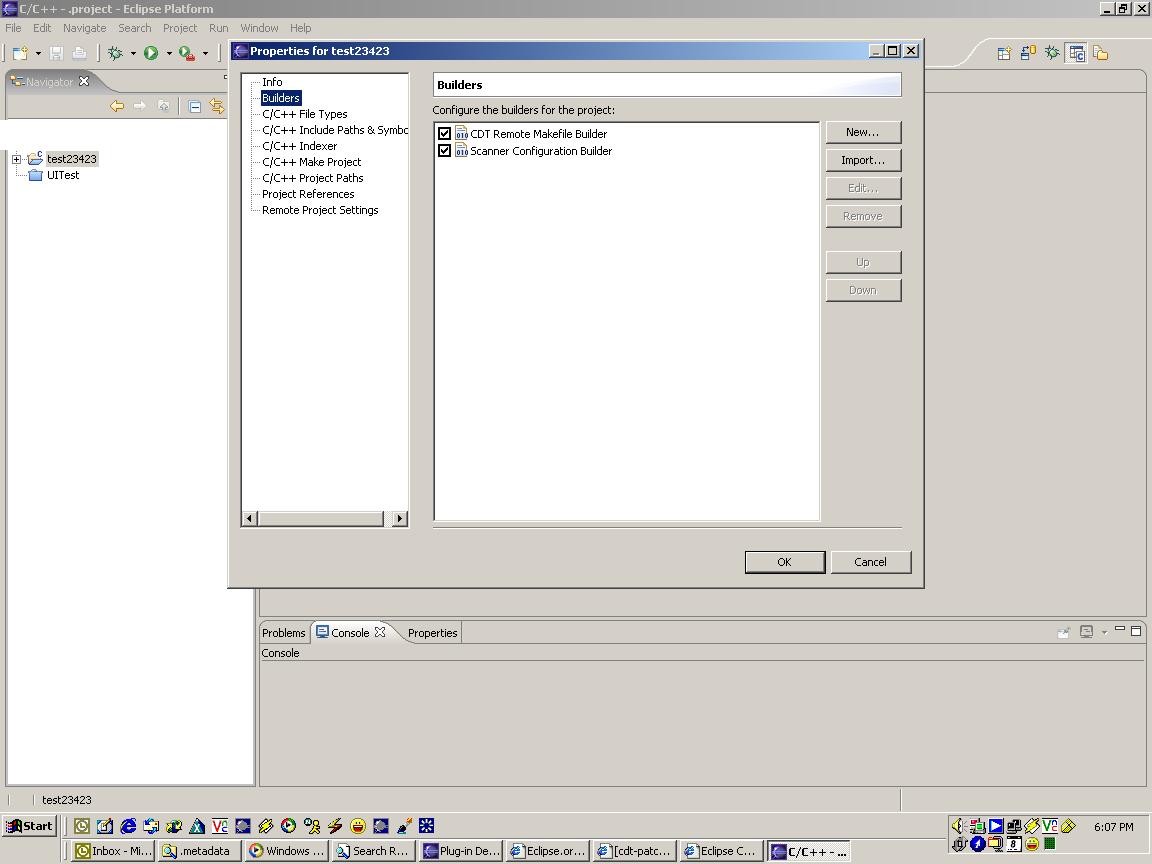This screenshot has width=1152, height=864.
Task: Toggle Link with Editor in Navigator
Action: (217, 107)
